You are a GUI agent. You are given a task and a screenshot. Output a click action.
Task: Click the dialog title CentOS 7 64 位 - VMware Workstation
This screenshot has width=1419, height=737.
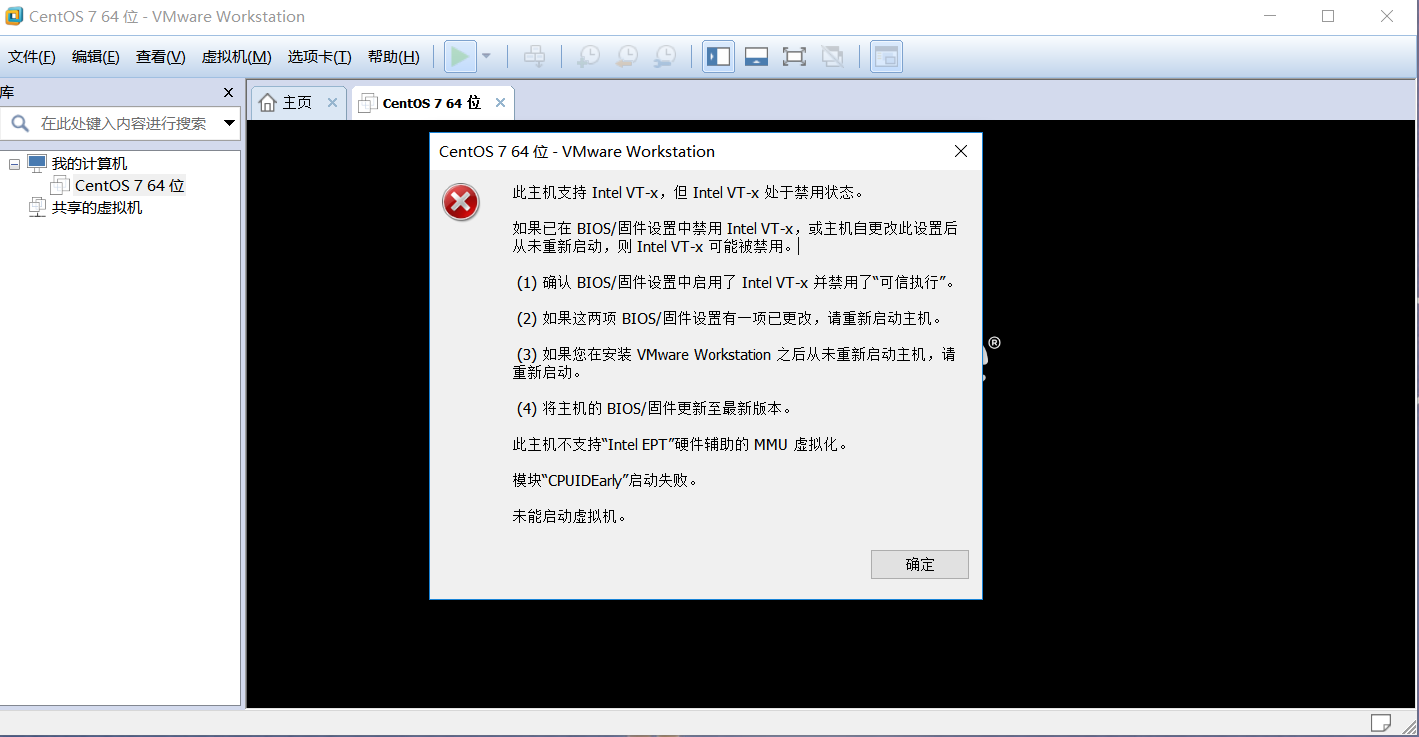(577, 152)
